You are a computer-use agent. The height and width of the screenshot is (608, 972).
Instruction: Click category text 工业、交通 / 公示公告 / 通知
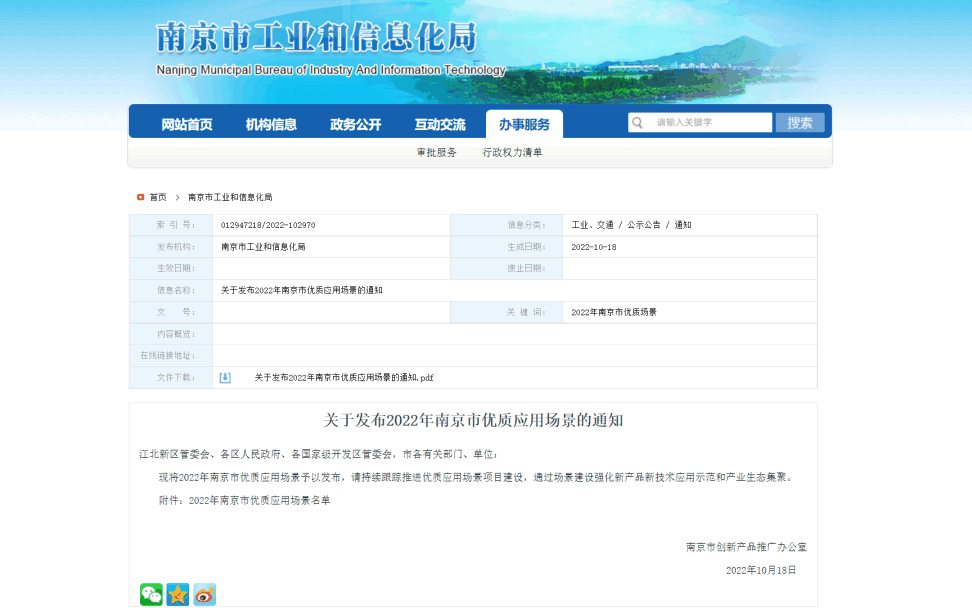631,225
